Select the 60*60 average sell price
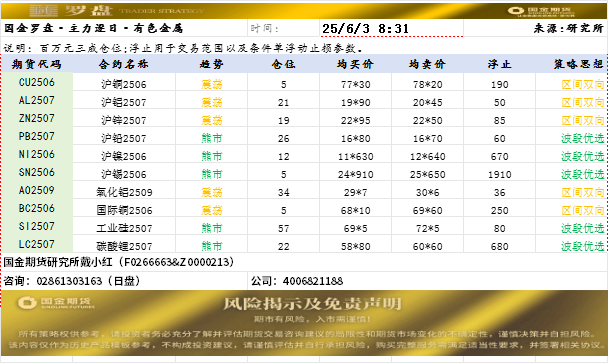 pyautogui.click(x=427, y=246)
